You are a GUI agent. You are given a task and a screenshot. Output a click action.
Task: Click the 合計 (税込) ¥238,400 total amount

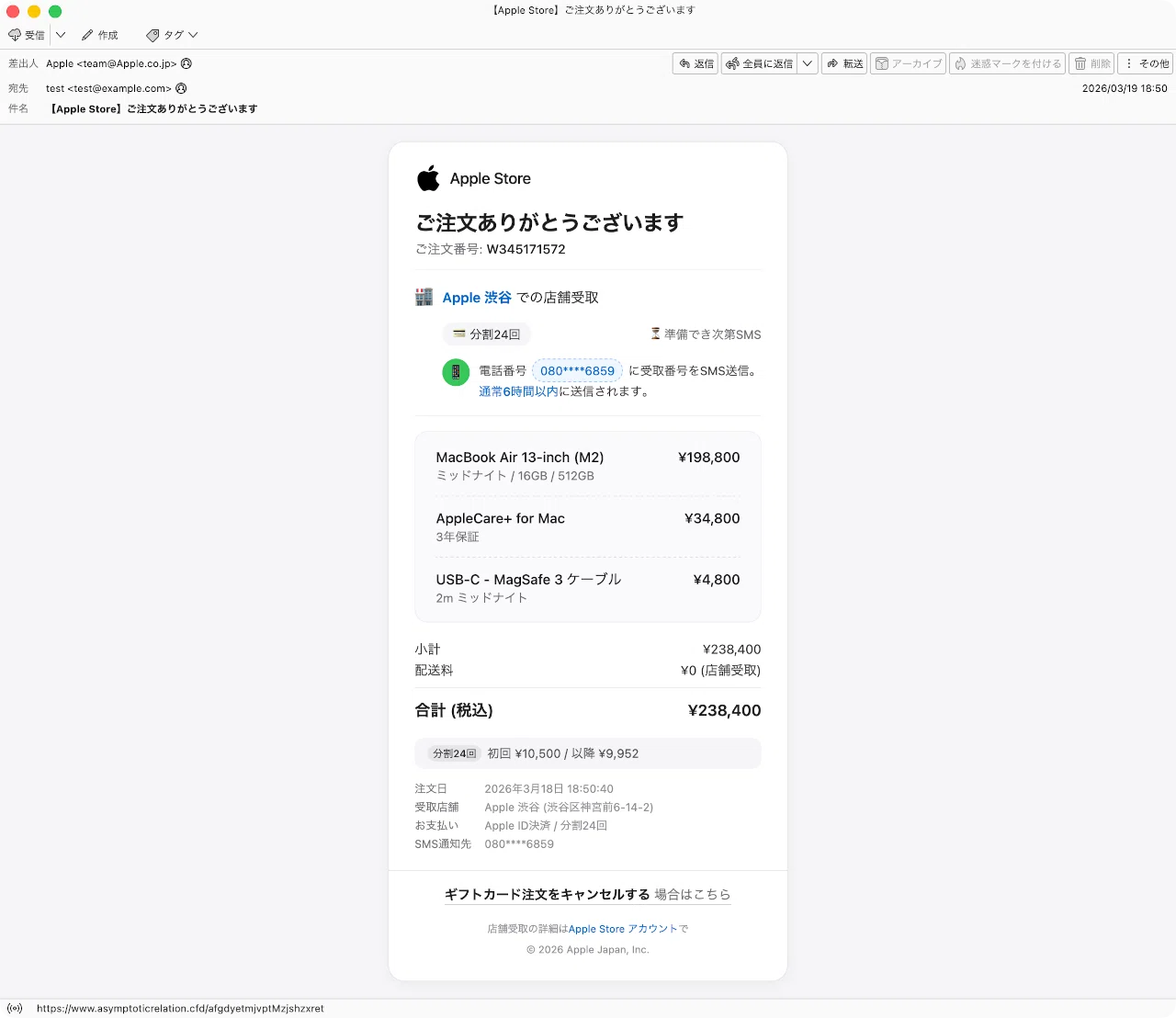[724, 710]
